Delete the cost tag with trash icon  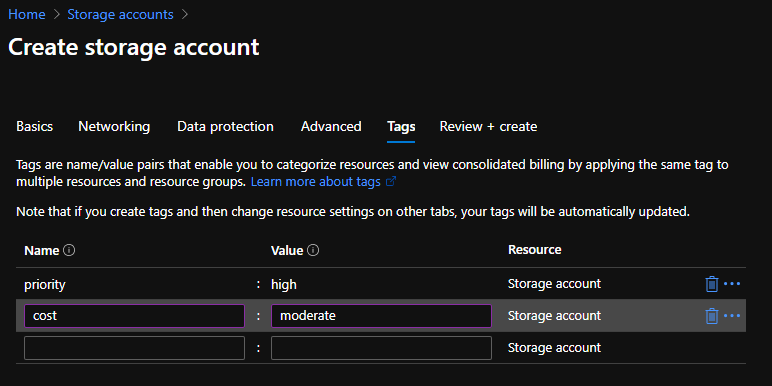(x=711, y=316)
